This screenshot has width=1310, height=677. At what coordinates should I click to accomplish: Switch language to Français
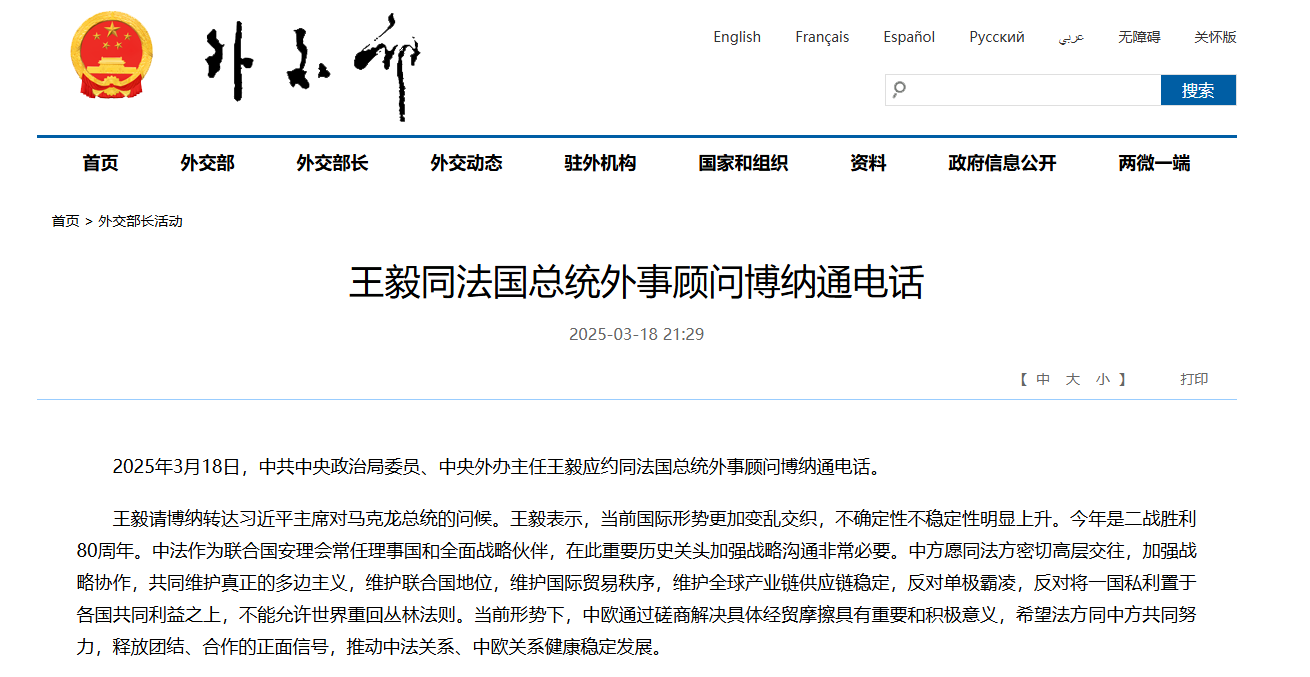[x=822, y=37]
